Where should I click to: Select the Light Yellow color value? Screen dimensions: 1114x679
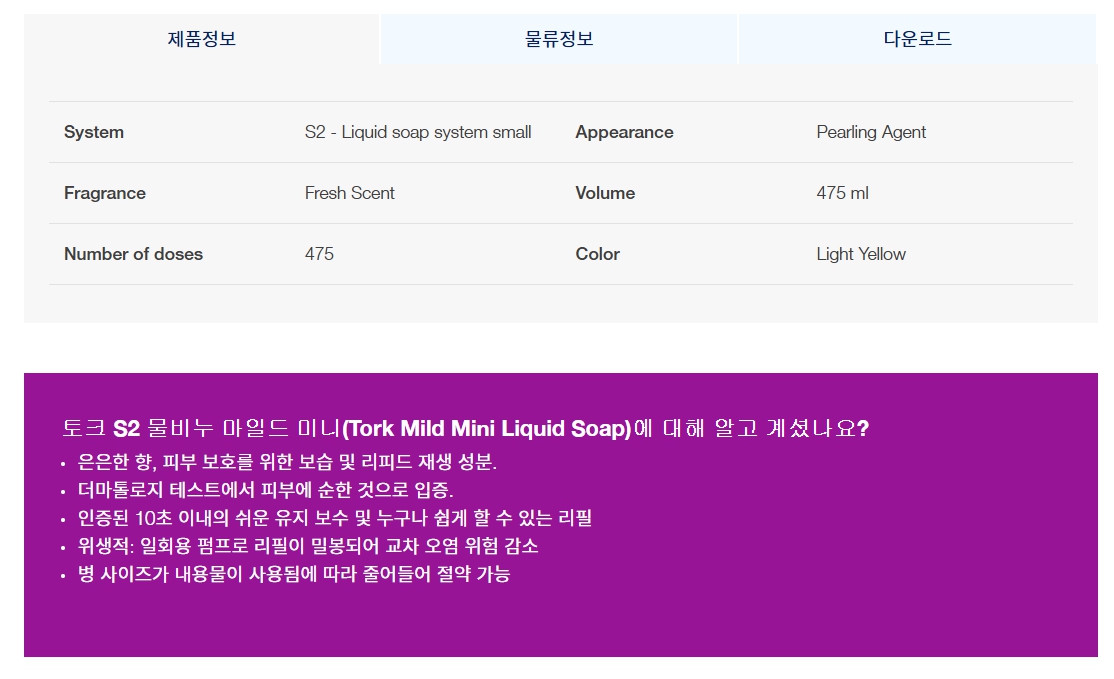pyautogui.click(x=861, y=254)
